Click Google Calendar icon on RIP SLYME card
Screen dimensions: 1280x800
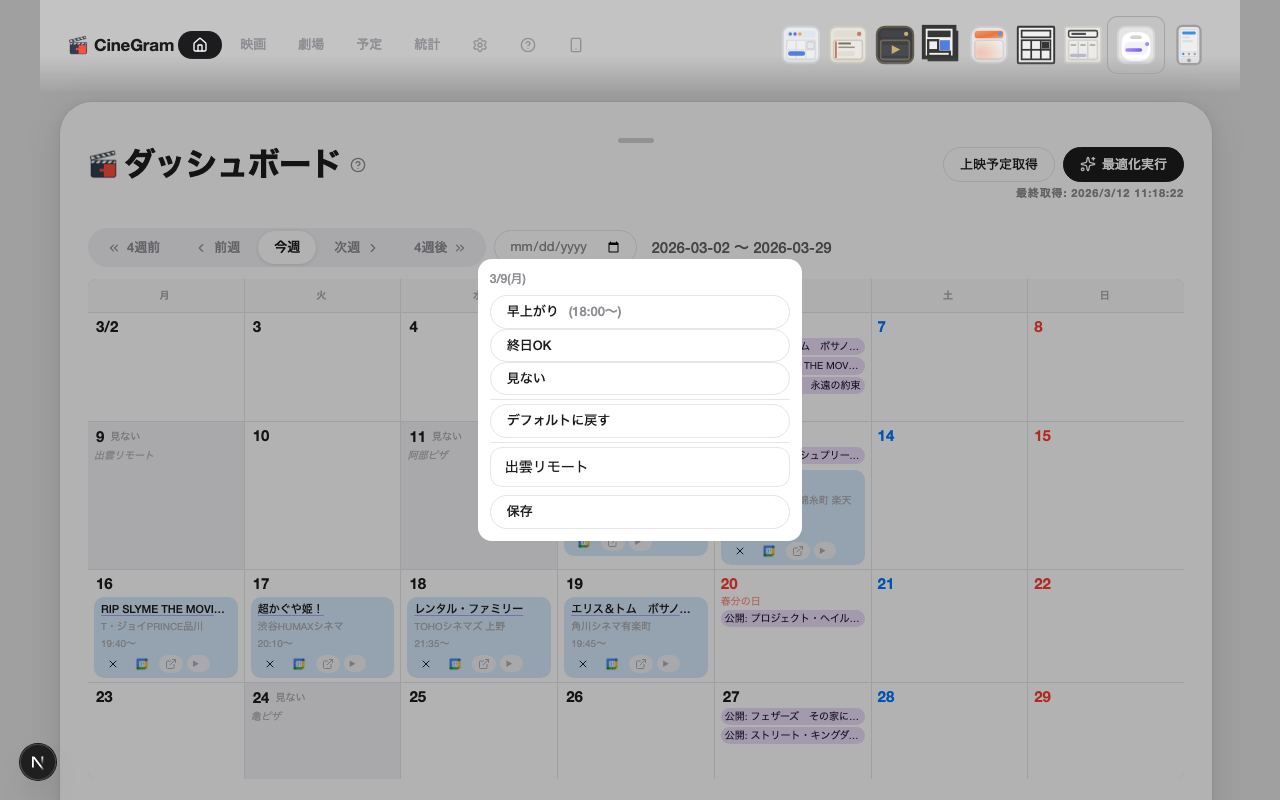click(142, 664)
